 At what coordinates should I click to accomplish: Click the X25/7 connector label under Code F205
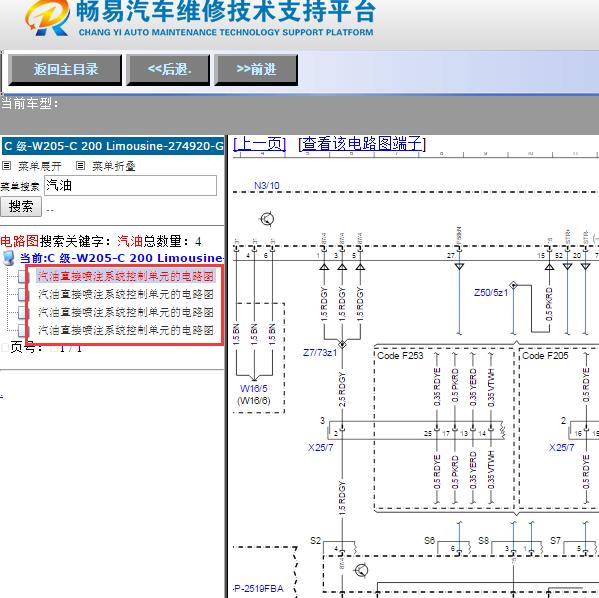[562, 447]
